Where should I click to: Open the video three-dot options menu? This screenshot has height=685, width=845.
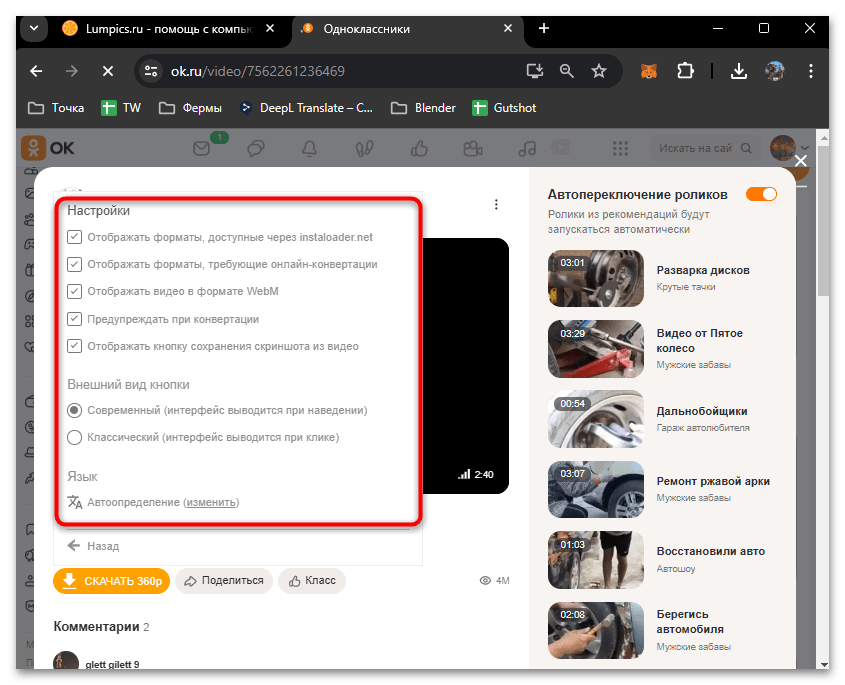(496, 205)
